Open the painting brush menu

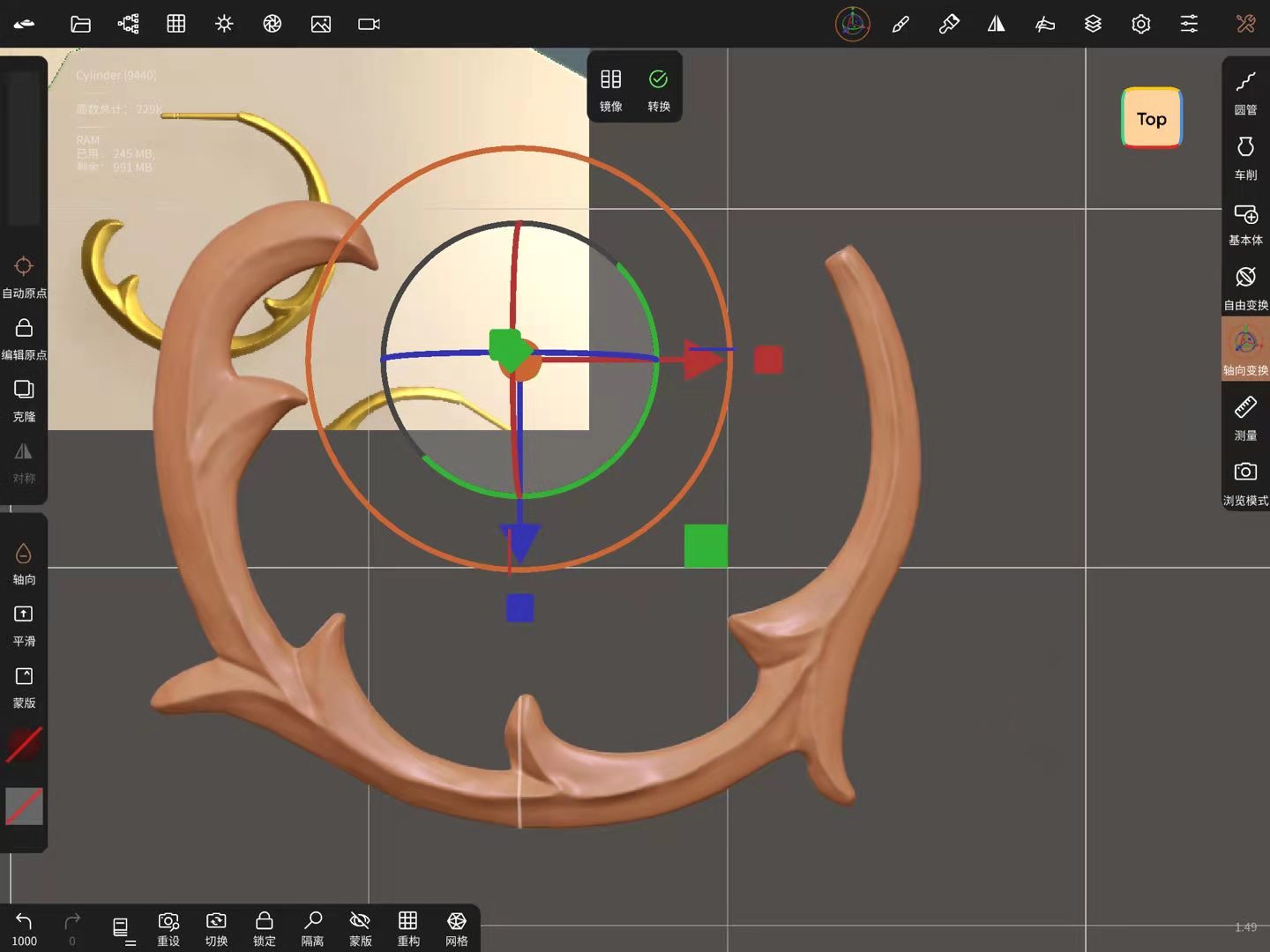[949, 24]
